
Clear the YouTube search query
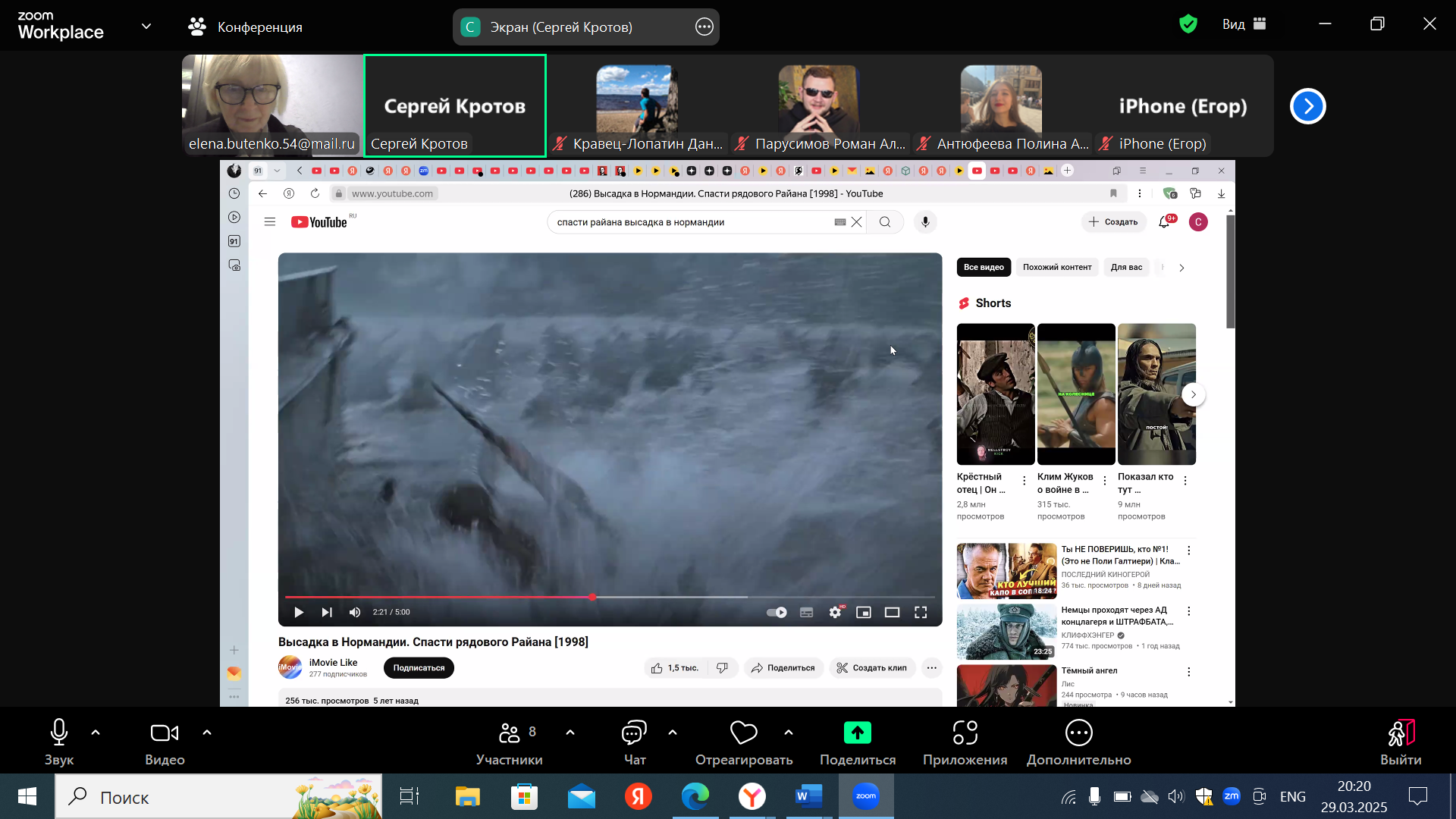[x=856, y=222]
